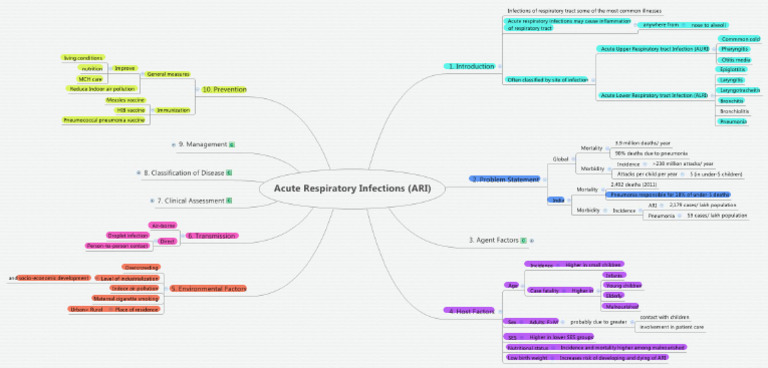
Task: Select the Maternal cigarette smoking node
Action: [126, 298]
